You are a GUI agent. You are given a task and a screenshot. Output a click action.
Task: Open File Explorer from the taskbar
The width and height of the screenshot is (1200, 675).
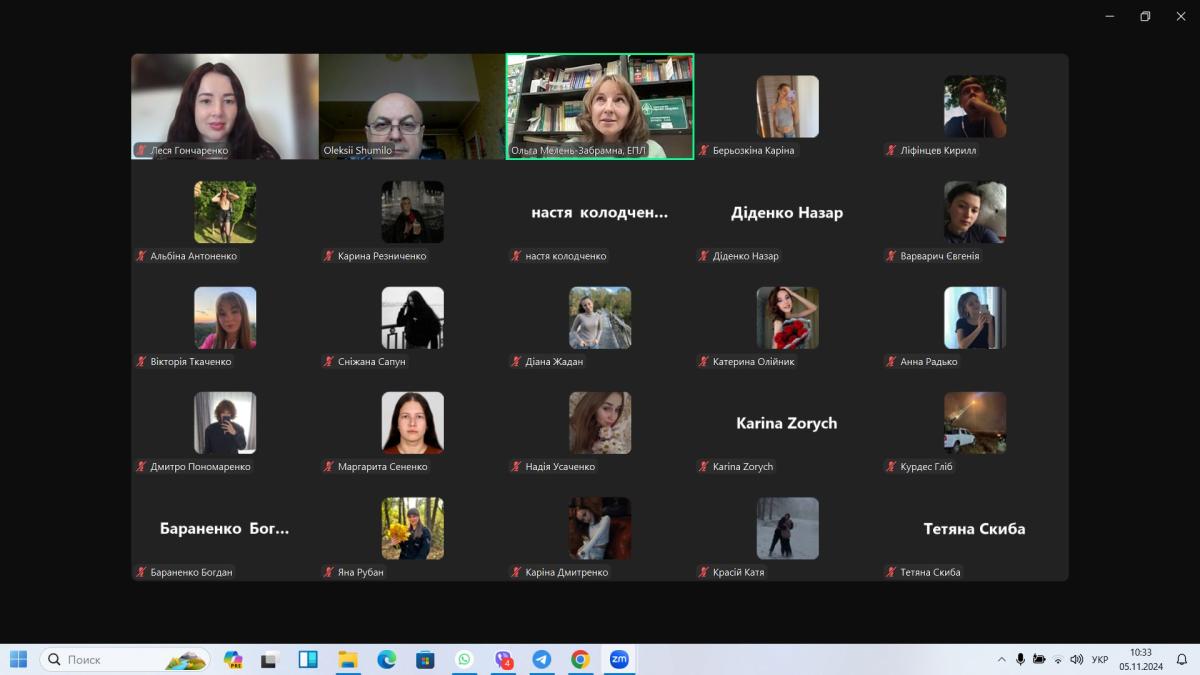[x=347, y=660]
